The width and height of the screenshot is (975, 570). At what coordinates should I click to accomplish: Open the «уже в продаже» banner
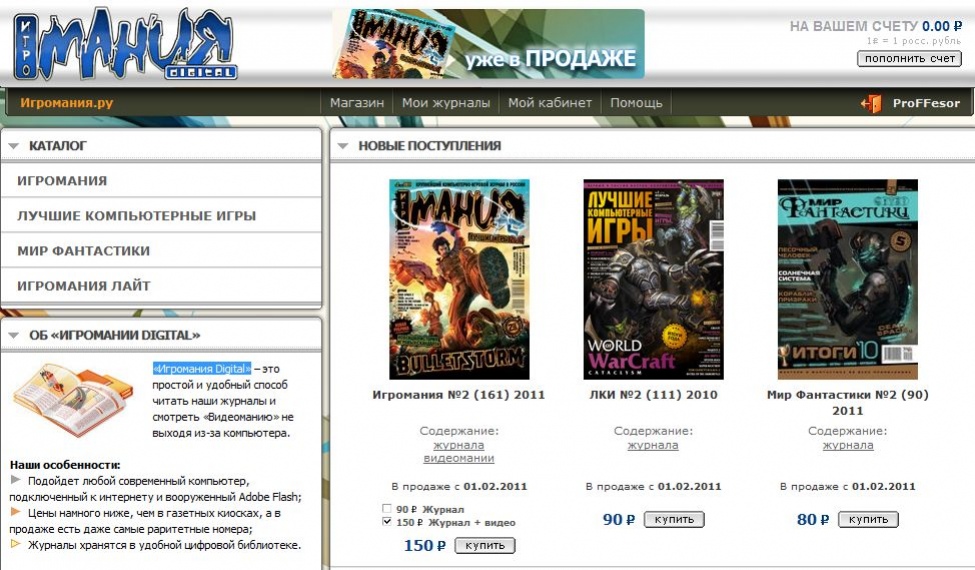(488, 44)
